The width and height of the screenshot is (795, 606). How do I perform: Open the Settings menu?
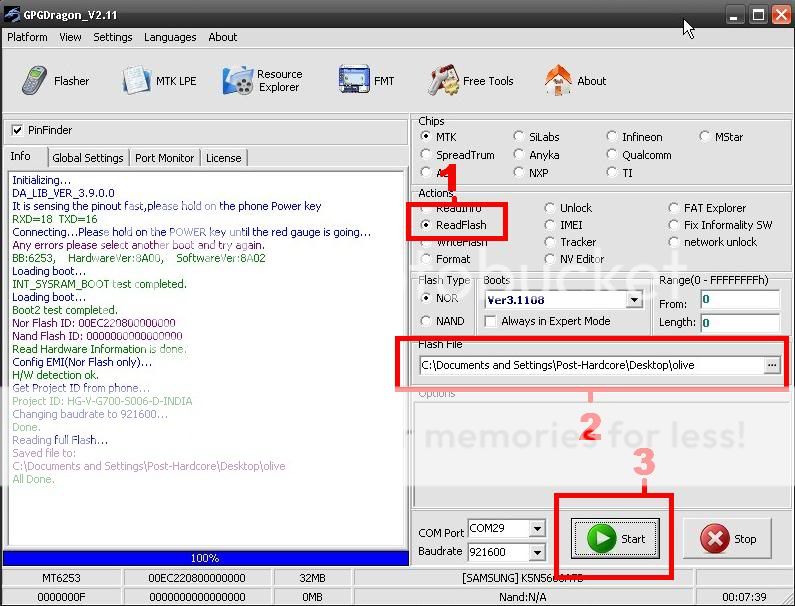[x=112, y=37]
